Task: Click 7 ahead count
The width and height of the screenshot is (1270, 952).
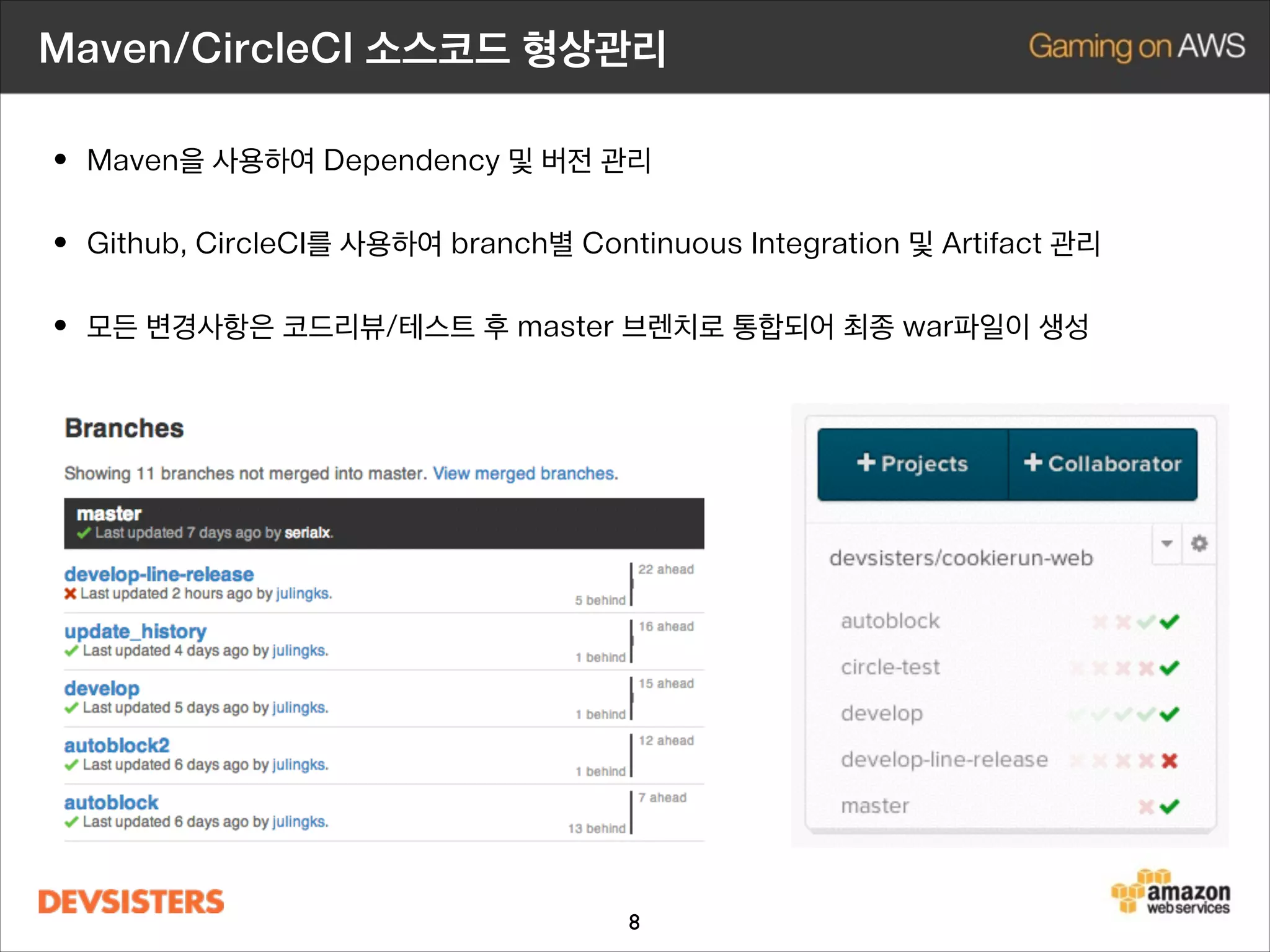Action: [x=662, y=797]
